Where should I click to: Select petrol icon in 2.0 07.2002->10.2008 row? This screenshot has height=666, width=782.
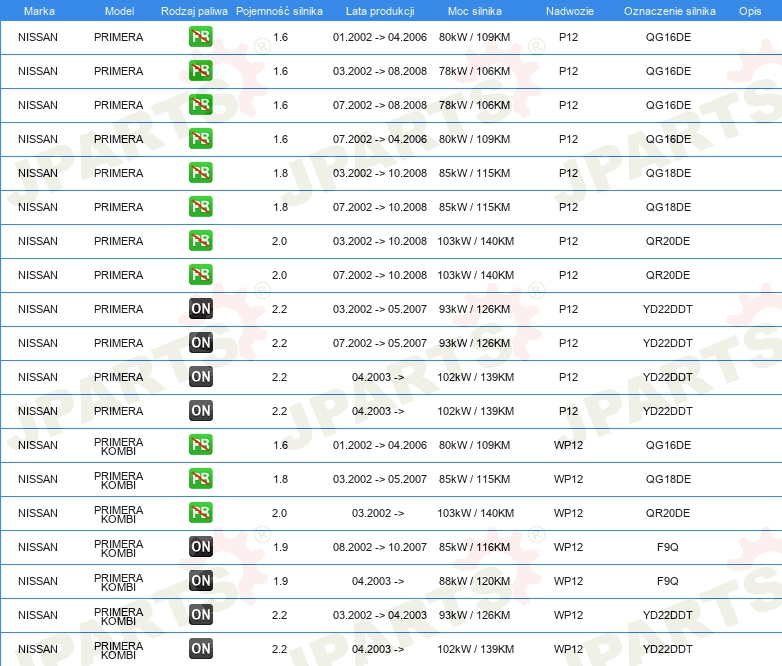point(200,274)
